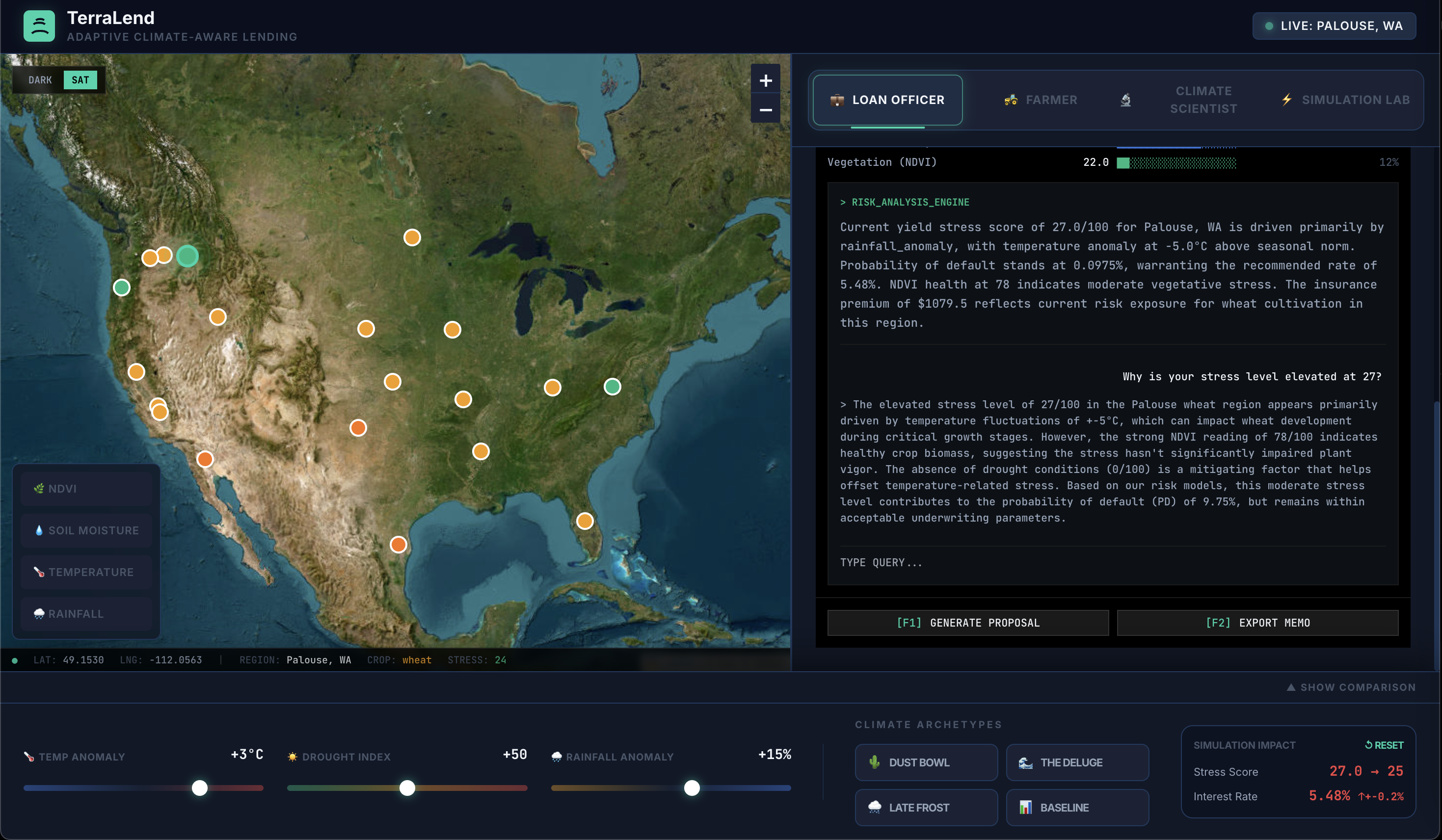Open the Loan Officer tab
The image size is (1442, 840).
[x=887, y=100]
